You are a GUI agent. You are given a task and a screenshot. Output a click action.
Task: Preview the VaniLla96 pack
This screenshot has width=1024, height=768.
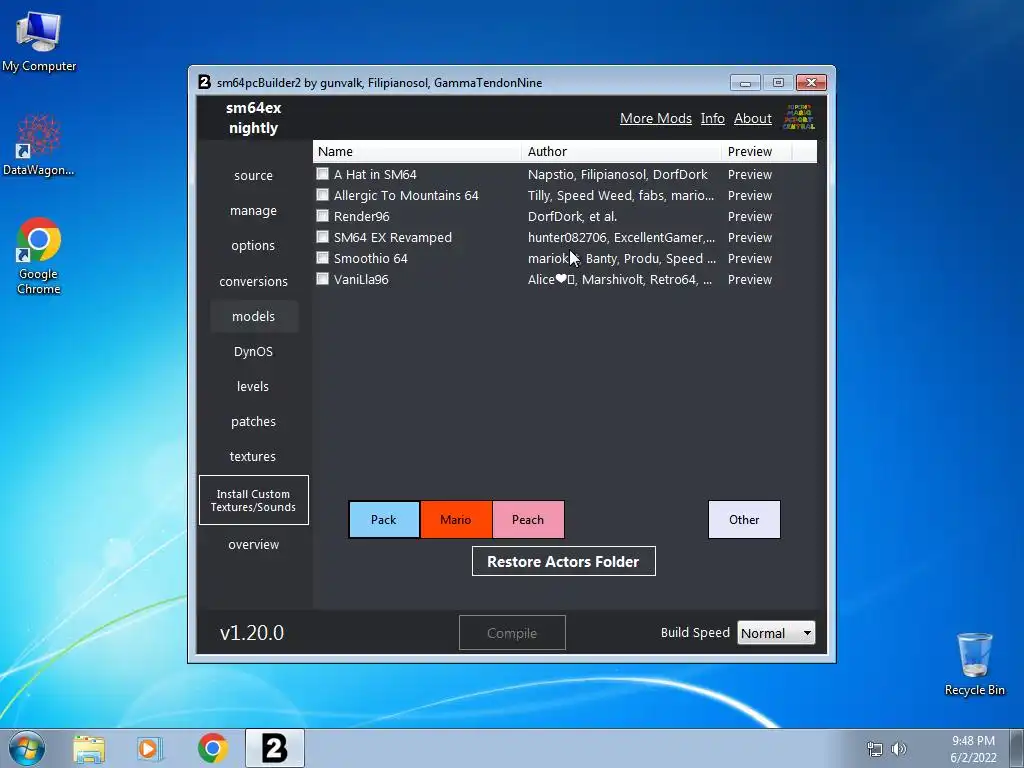[x=750, y=280]
